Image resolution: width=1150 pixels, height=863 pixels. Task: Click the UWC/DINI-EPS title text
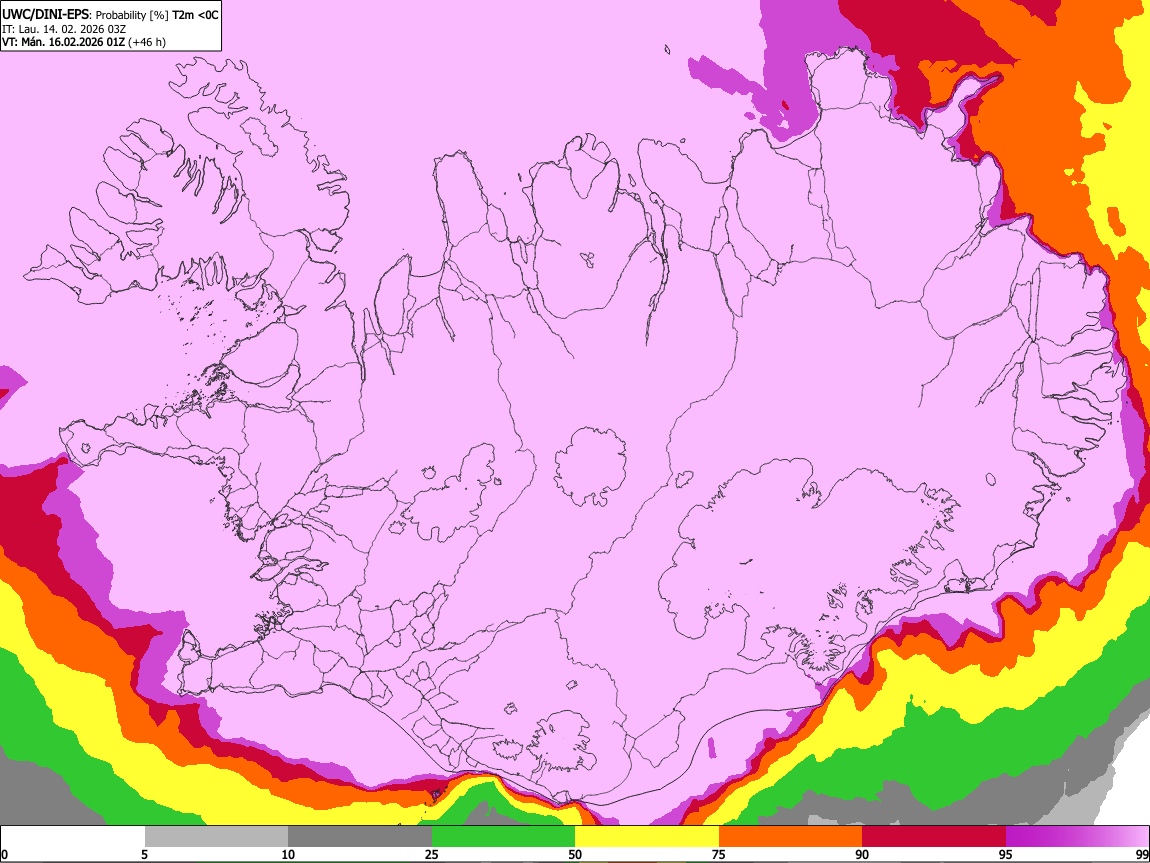(x=45, y=15)
